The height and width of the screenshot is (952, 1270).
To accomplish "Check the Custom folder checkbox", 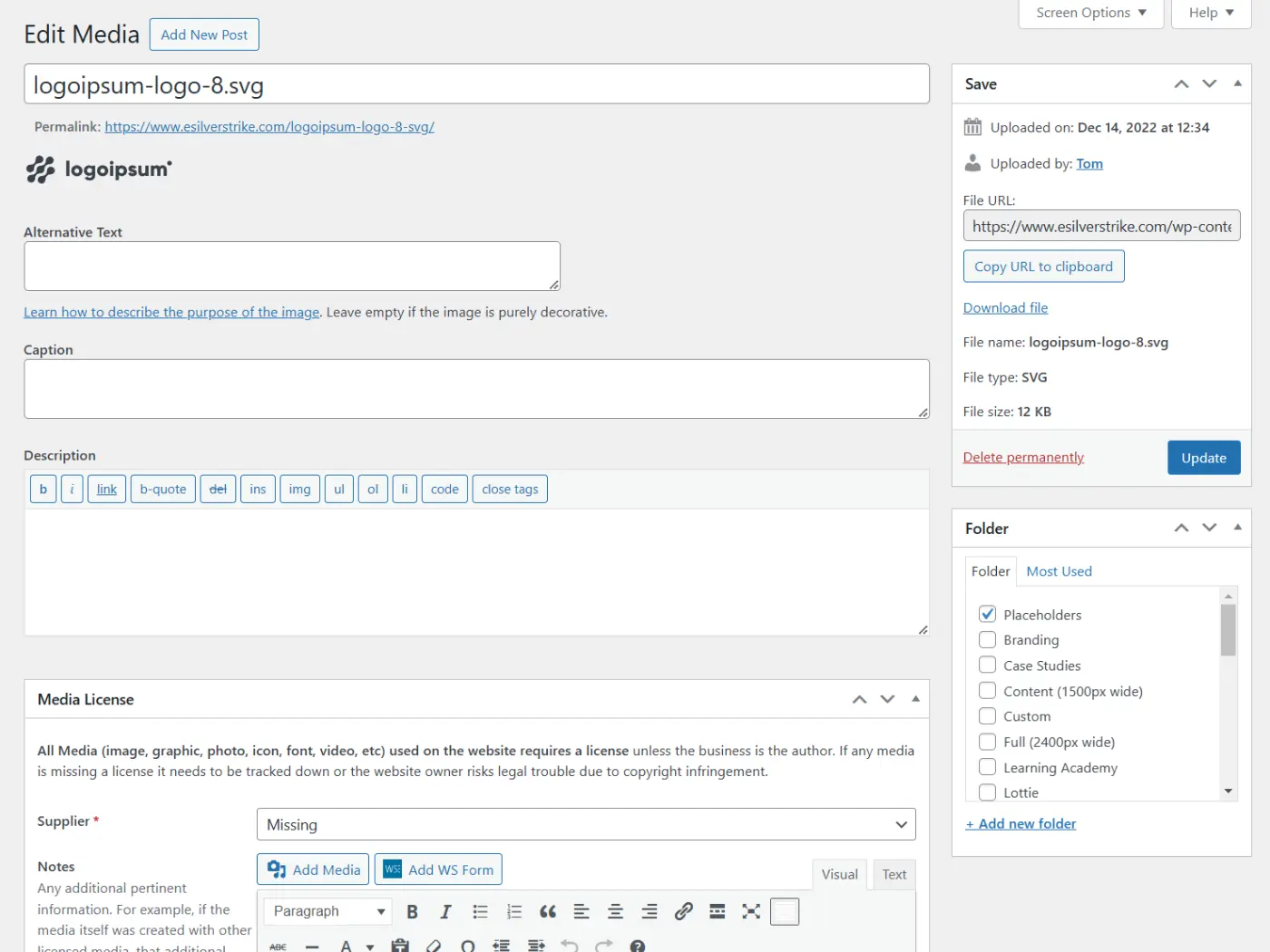I will (x=988, y=715).
